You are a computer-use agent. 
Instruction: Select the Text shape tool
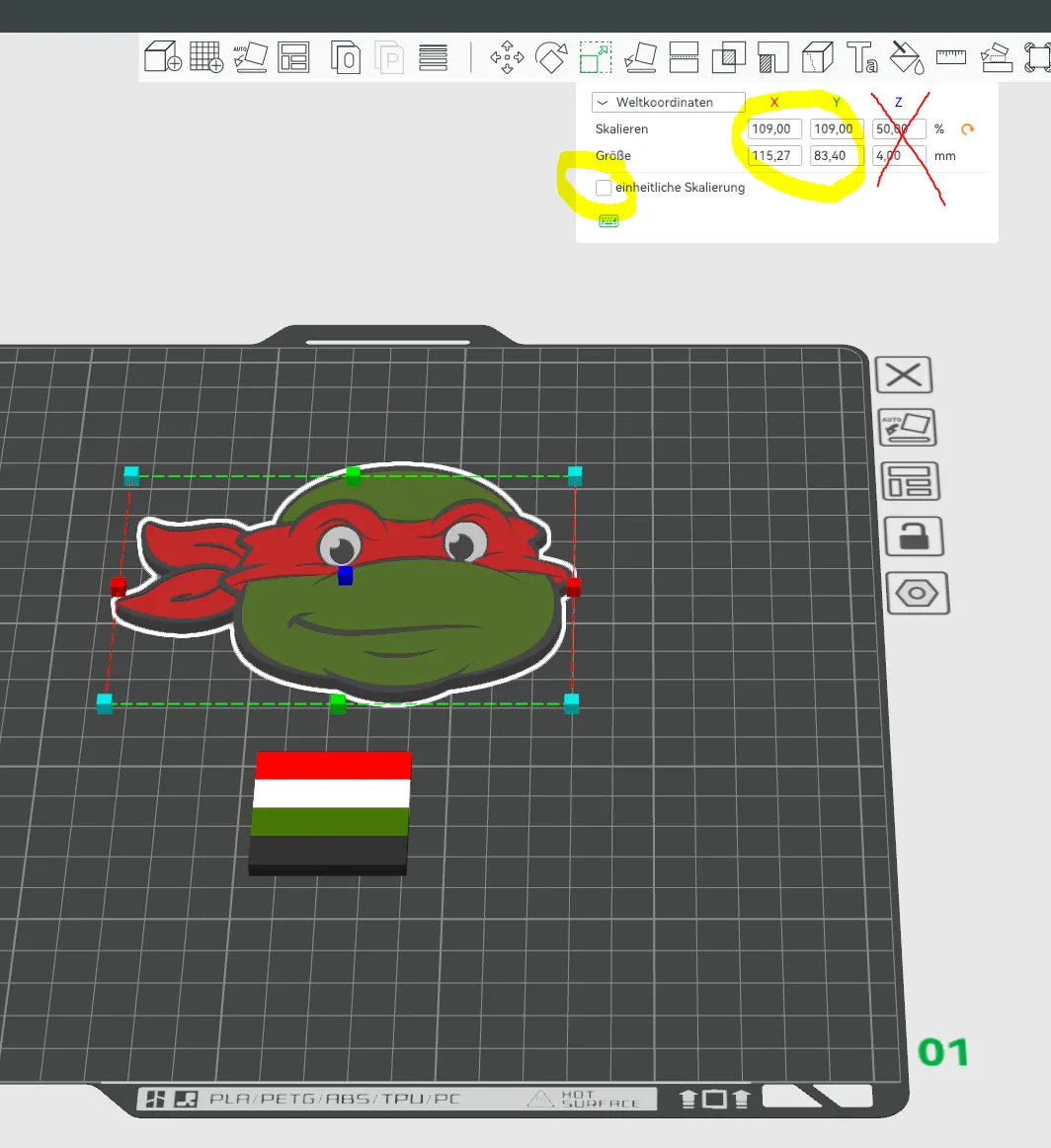click(x=862, y=57)
